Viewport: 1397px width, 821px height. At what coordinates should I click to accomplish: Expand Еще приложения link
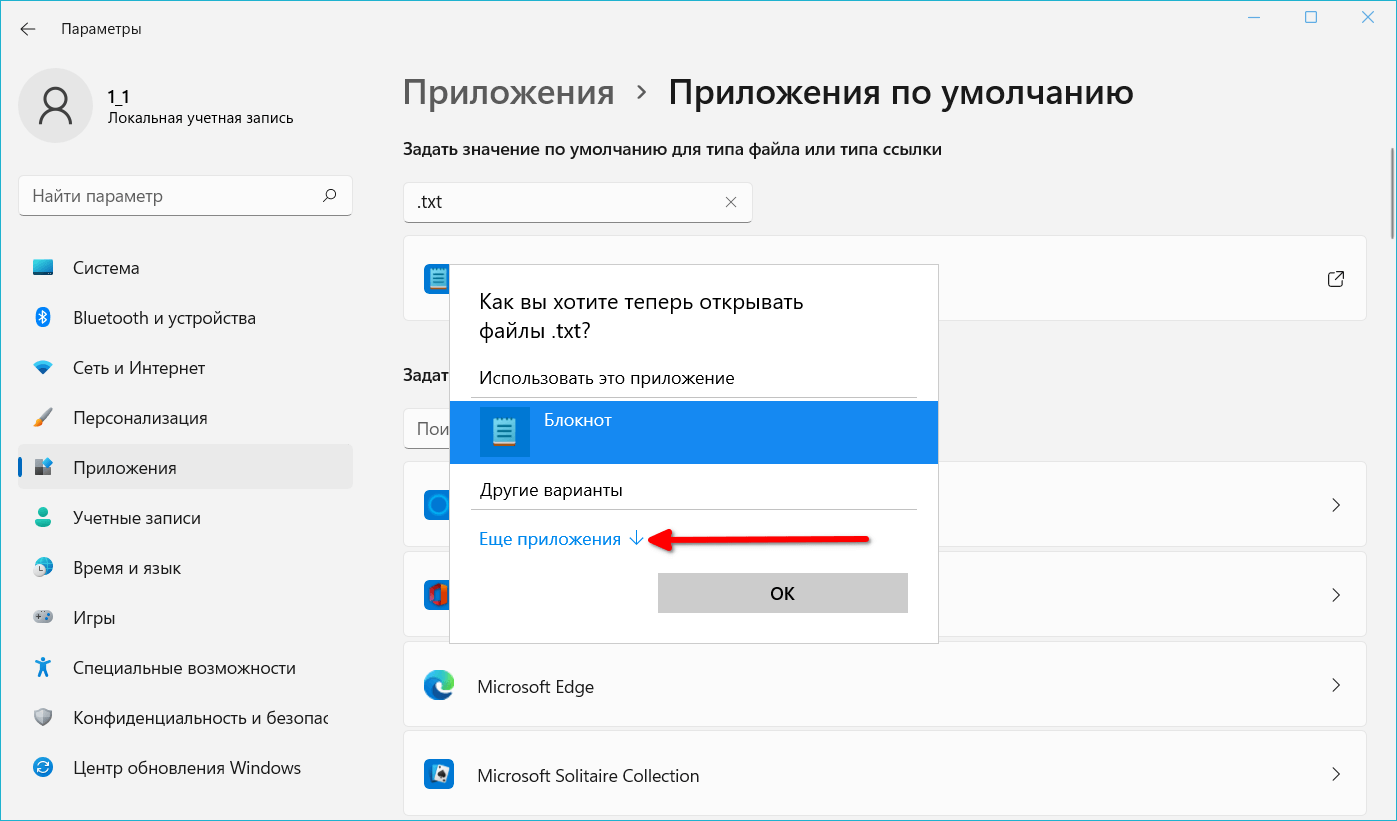562,539
